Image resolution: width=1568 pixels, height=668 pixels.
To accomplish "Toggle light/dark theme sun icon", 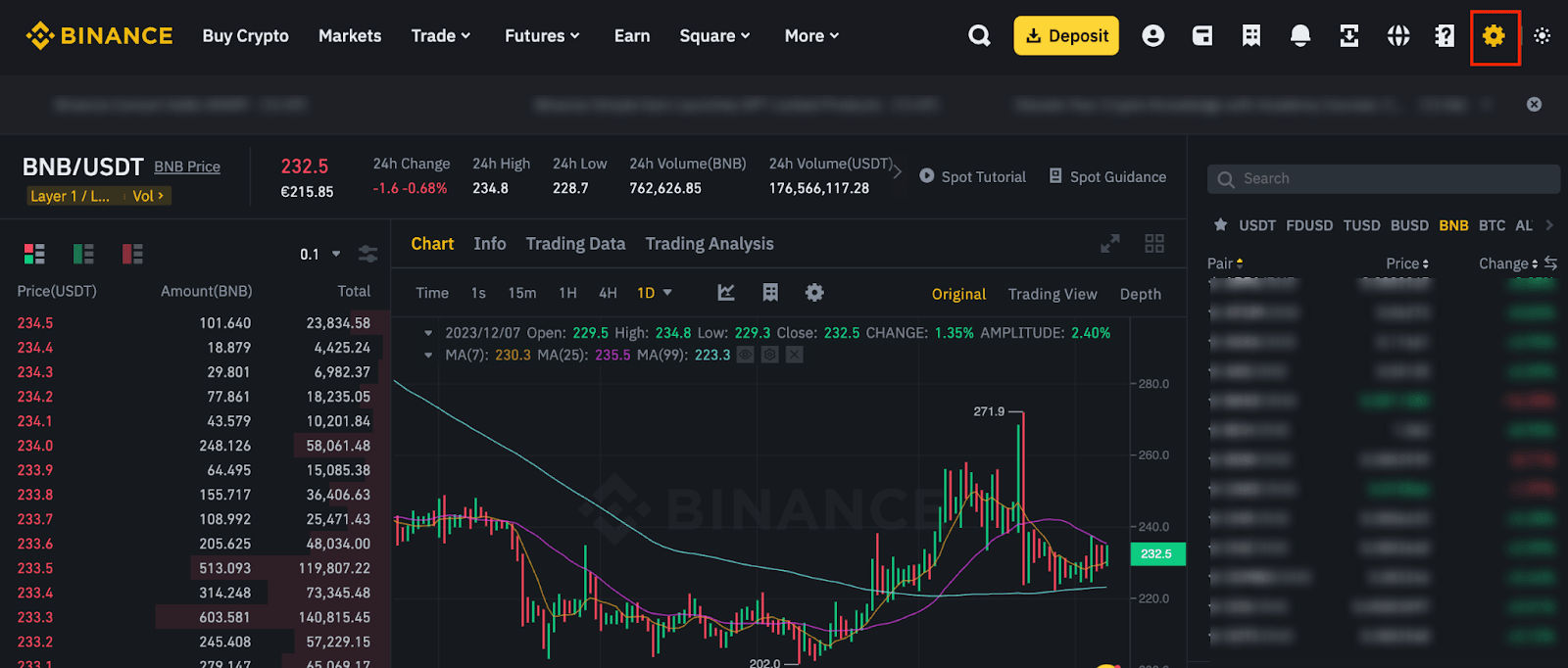I will (x=1543, y=36).
